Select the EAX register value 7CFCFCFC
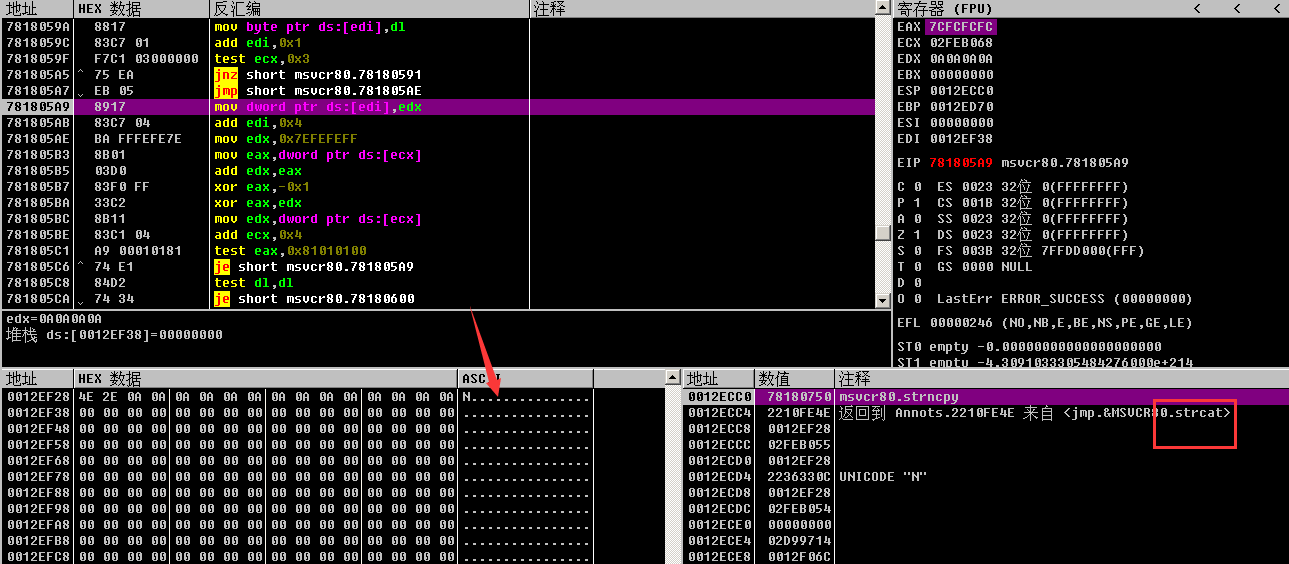Image resolution: width=1289 pixels, height=564 pixels. pyautogui.click(x=960, y=27)
